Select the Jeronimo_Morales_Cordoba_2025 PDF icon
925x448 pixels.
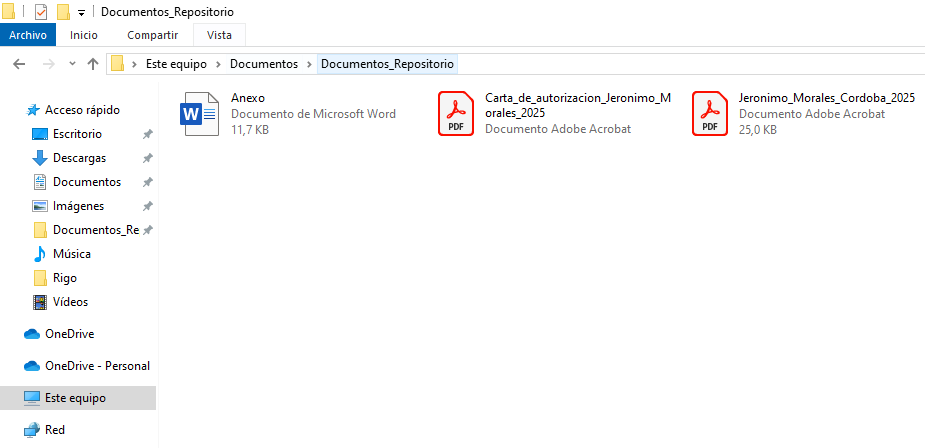pyautogui.click(x=710, y=114)
